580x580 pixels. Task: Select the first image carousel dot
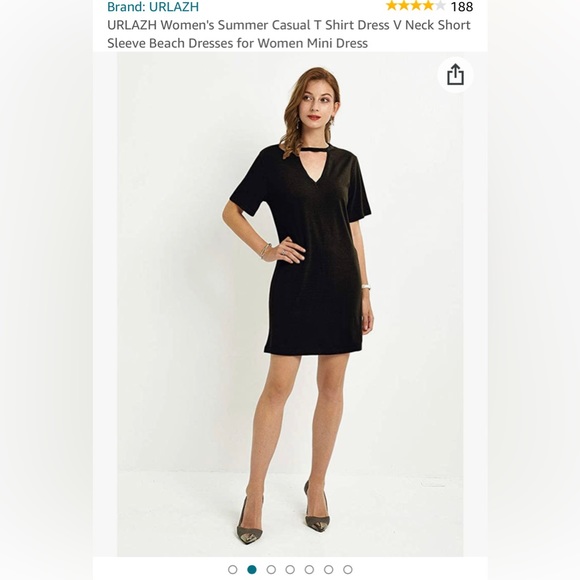[233, 569]
